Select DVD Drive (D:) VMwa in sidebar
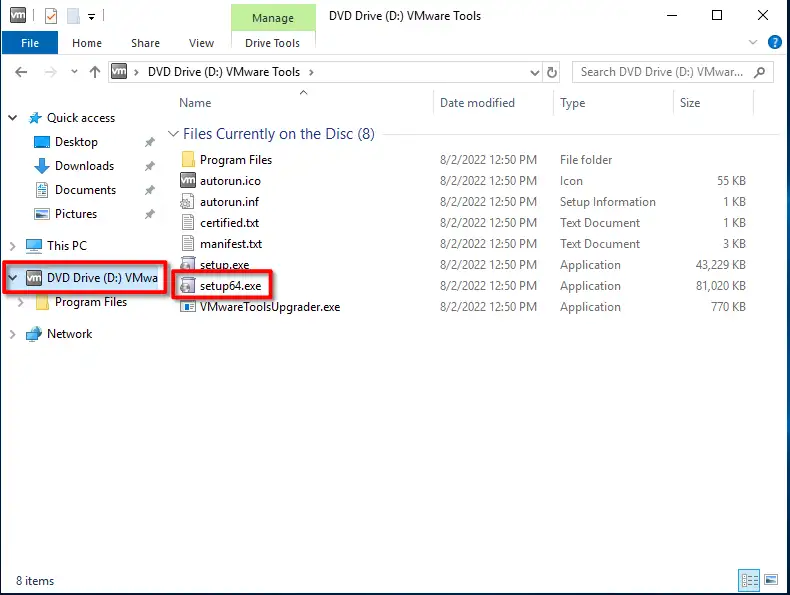This screenshot has width=790, height=595. pyautogui.click(x=92, y=278)
